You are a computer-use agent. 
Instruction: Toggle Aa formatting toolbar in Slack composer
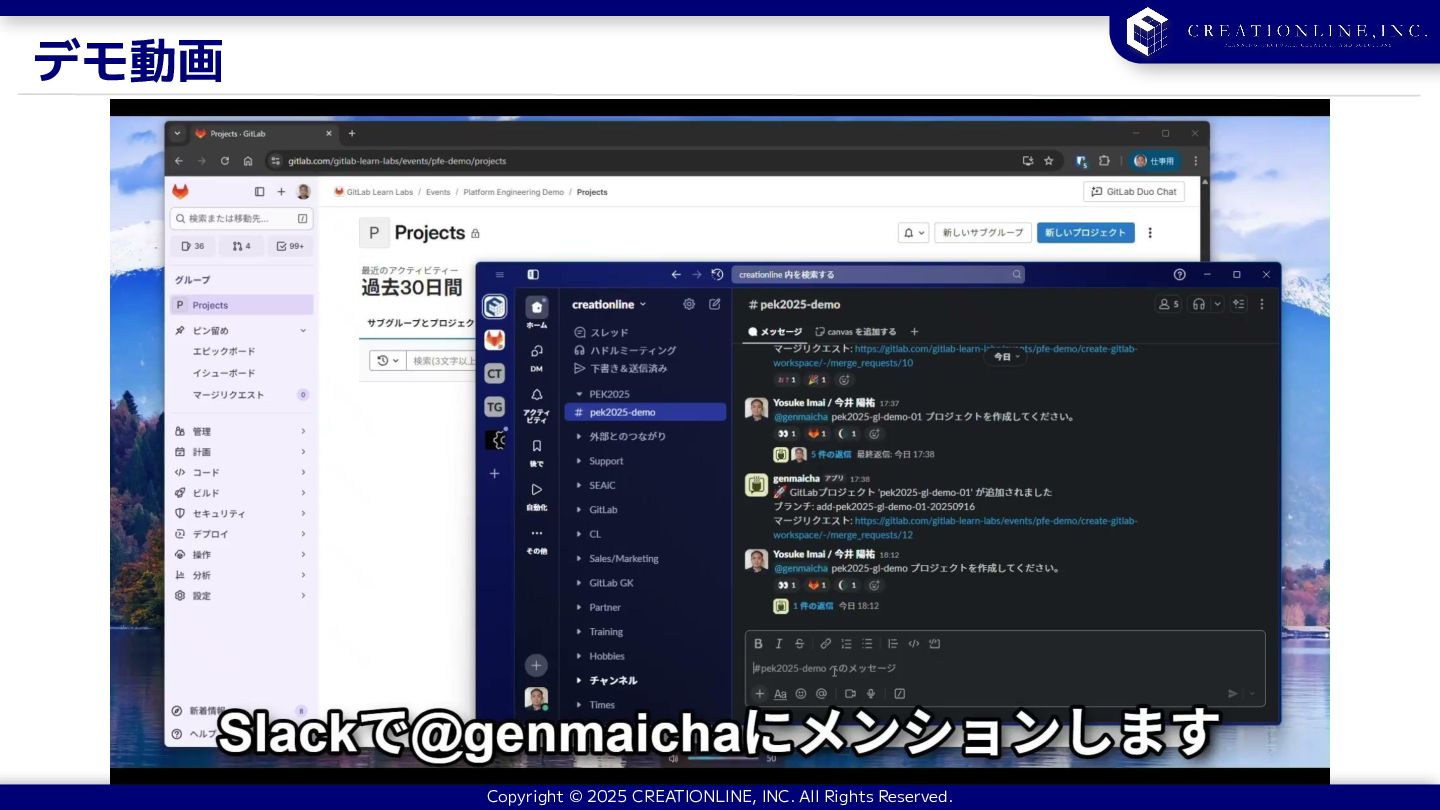point(780,693)
